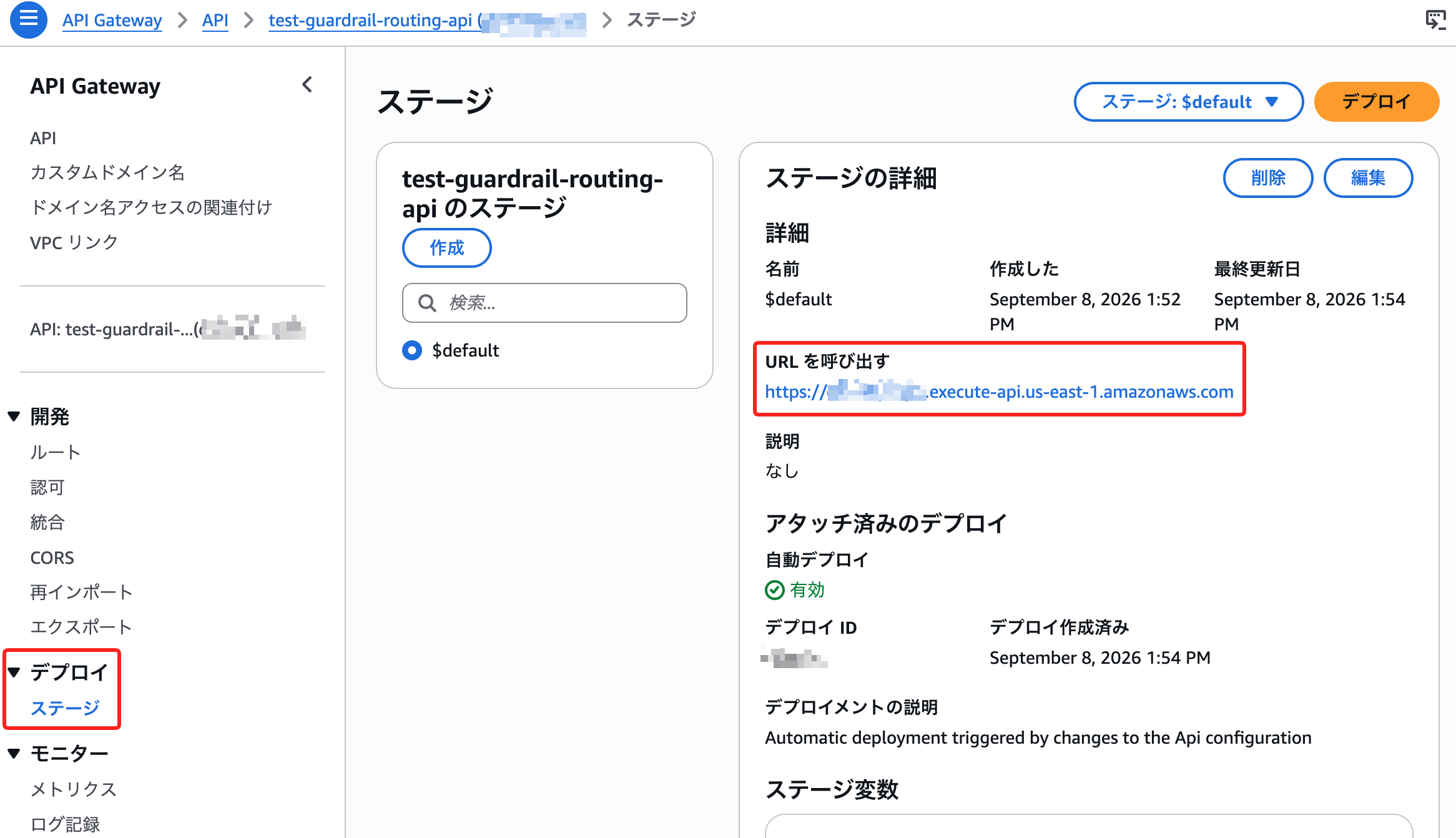
Task: Click the API: test-guardrail-... sidebar label
Action: tap(167, 328)
